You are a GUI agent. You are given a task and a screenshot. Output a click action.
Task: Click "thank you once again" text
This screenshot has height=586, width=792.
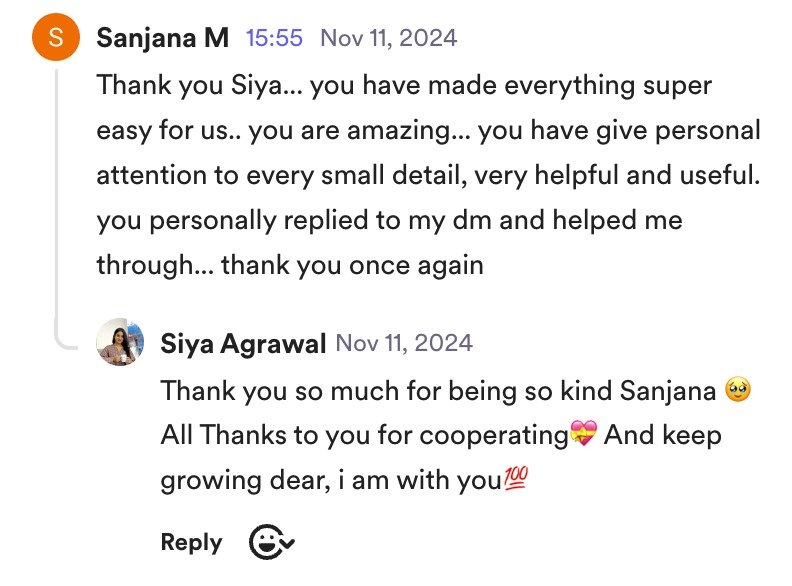click(352, 265)
